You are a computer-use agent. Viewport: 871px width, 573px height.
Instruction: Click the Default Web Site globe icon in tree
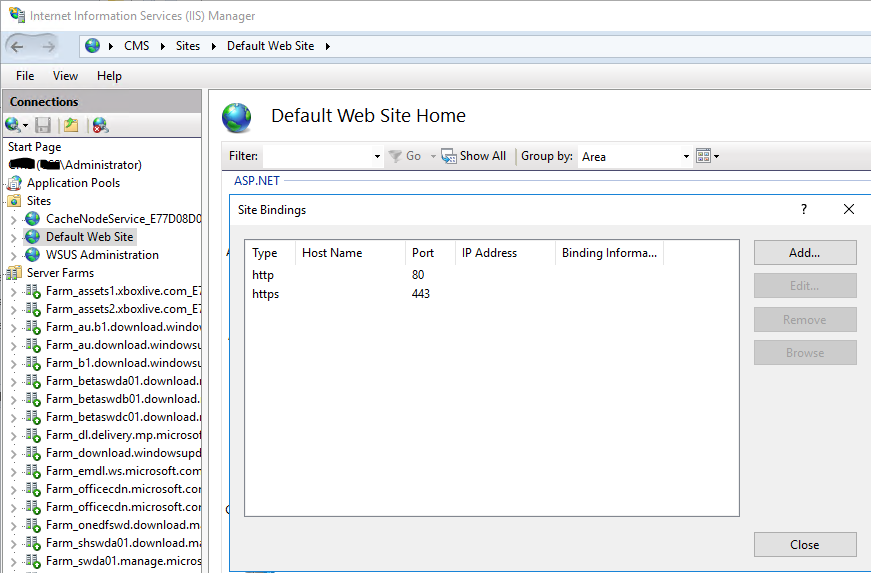pyautogui.click(x=33, y=237)
